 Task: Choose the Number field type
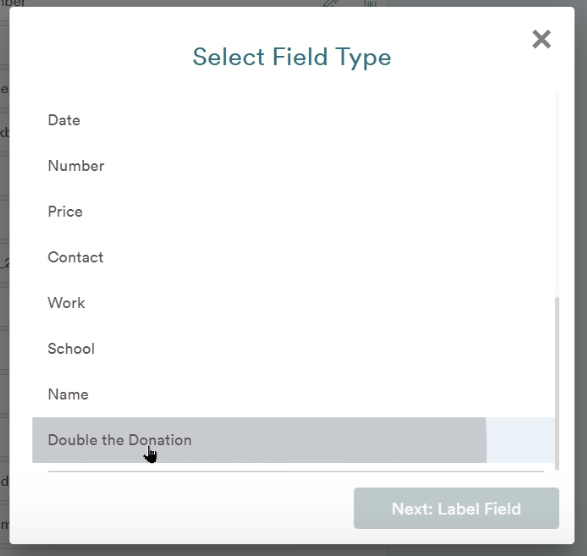[x=294, y=166]
